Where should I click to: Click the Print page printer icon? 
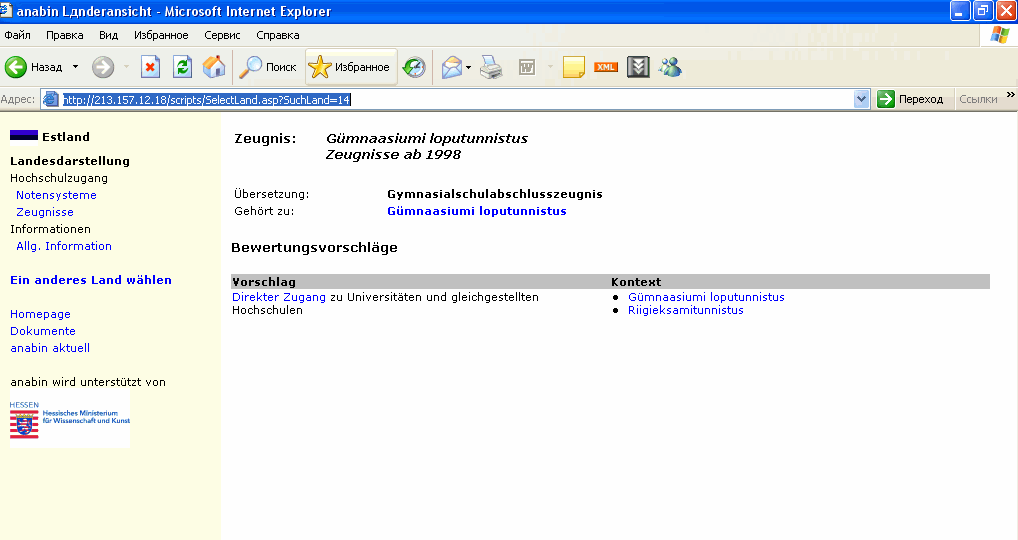[490, 67]
